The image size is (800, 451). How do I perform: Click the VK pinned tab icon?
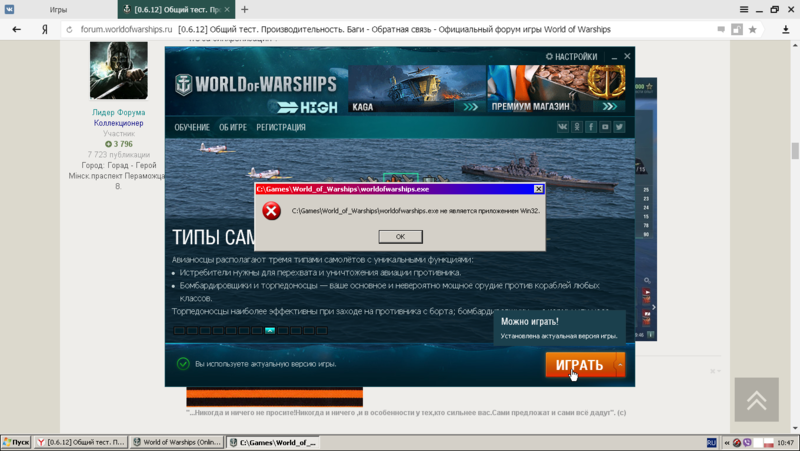pyautogui.click(x=9, y=9)
